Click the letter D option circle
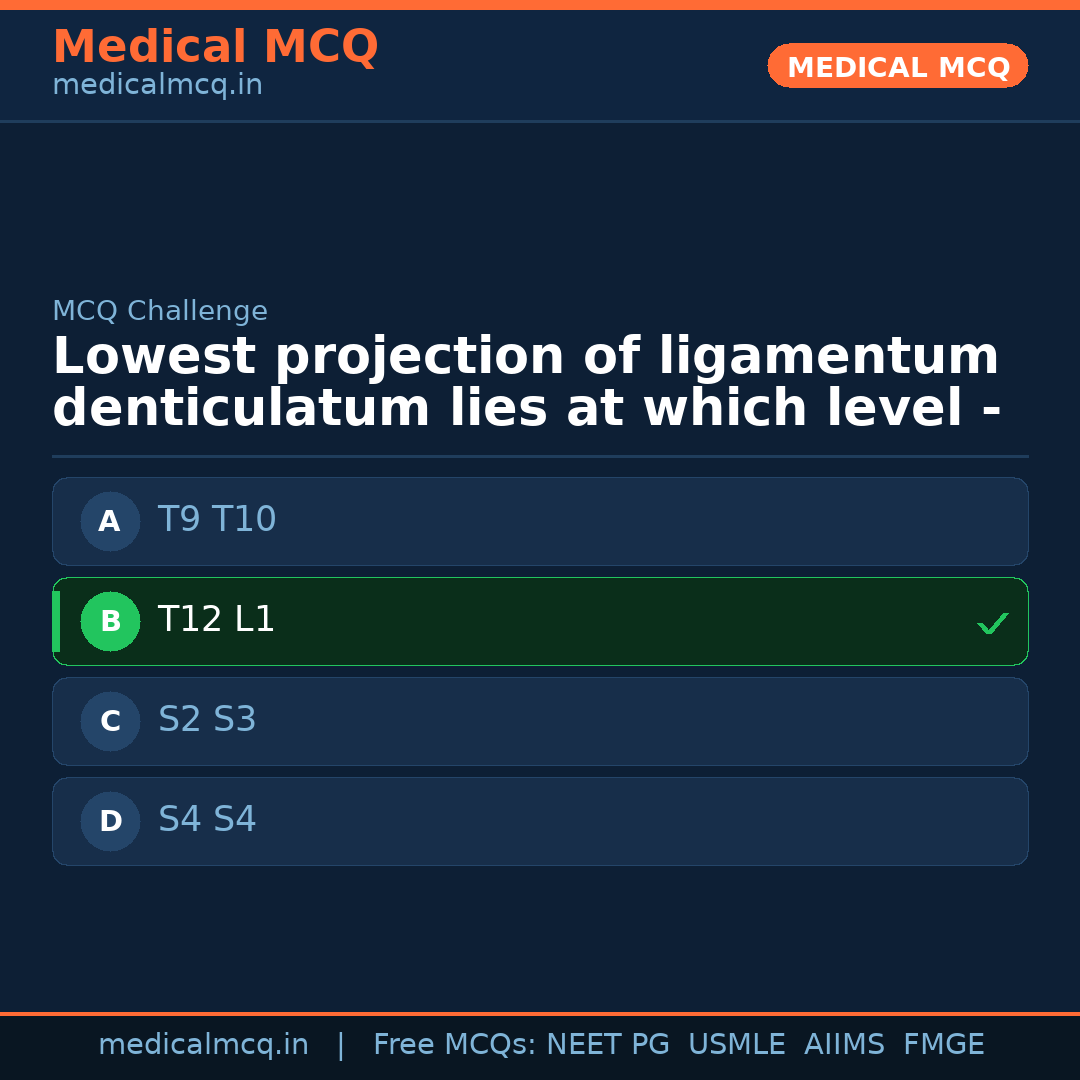 110,821
